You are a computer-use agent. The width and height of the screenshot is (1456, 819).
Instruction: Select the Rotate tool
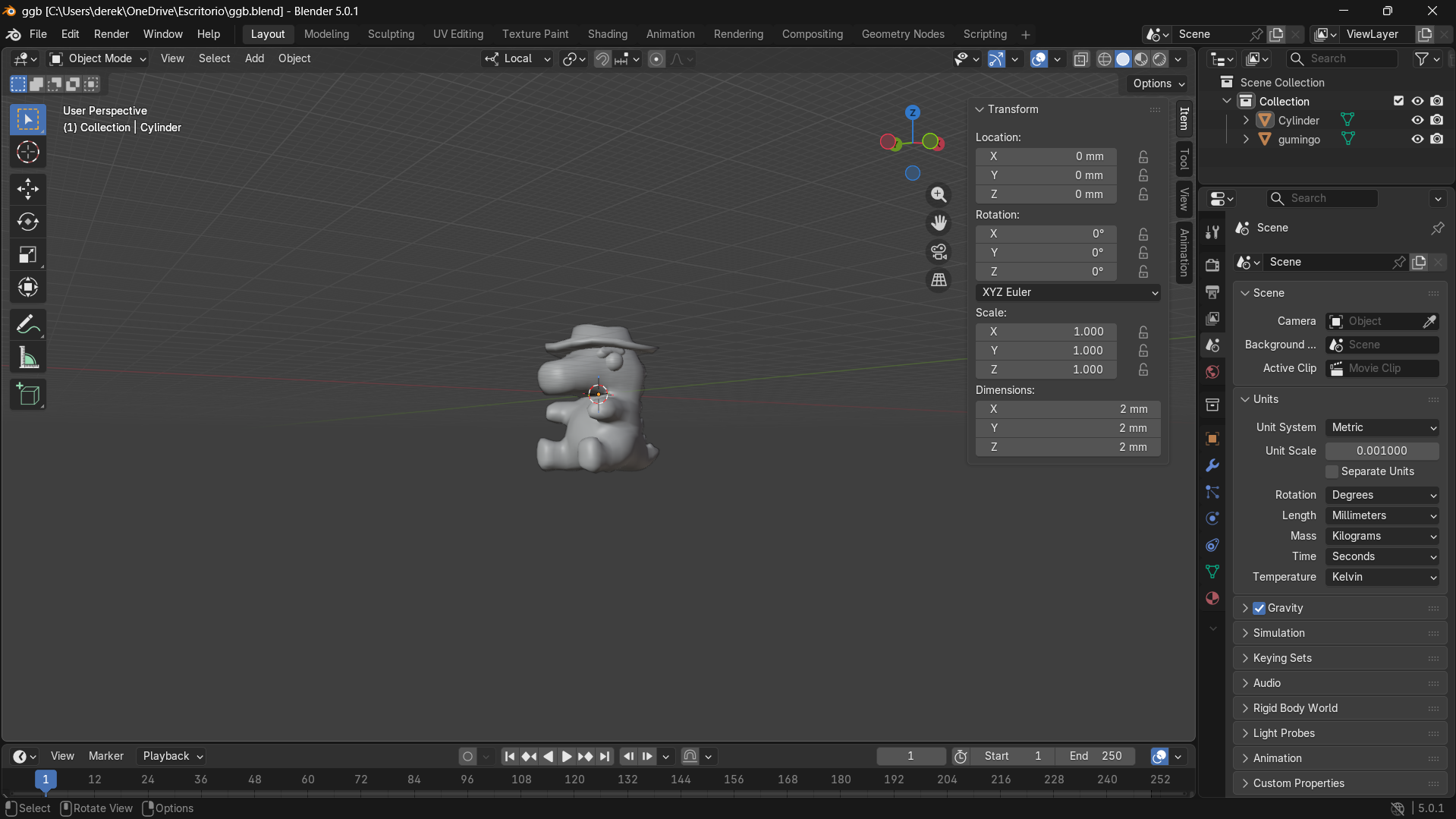point(28,222)
